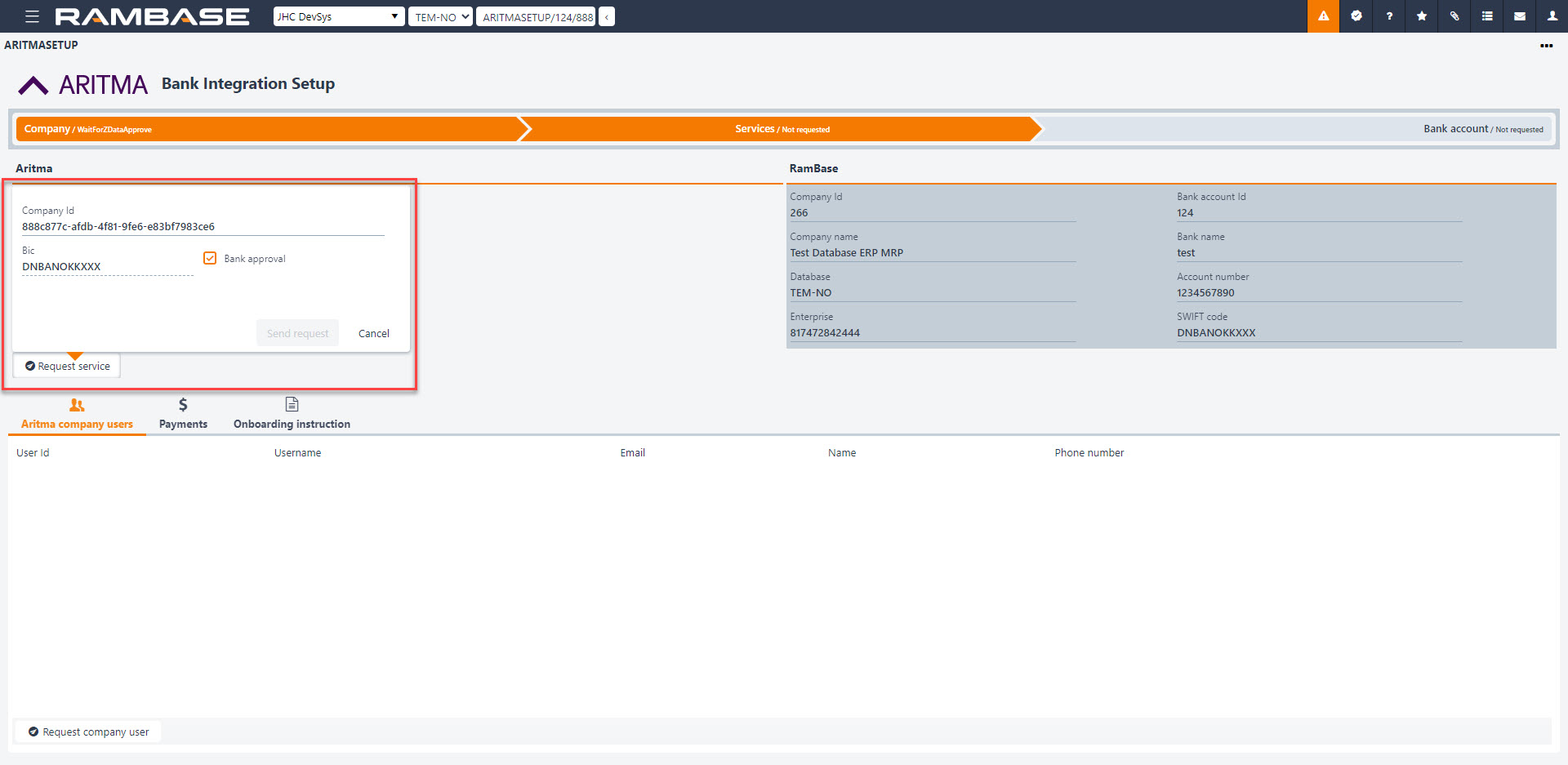The height and width of the screenshot is (765, 1568).
Task: Click the User Id column header
Action: coord(33,453)
